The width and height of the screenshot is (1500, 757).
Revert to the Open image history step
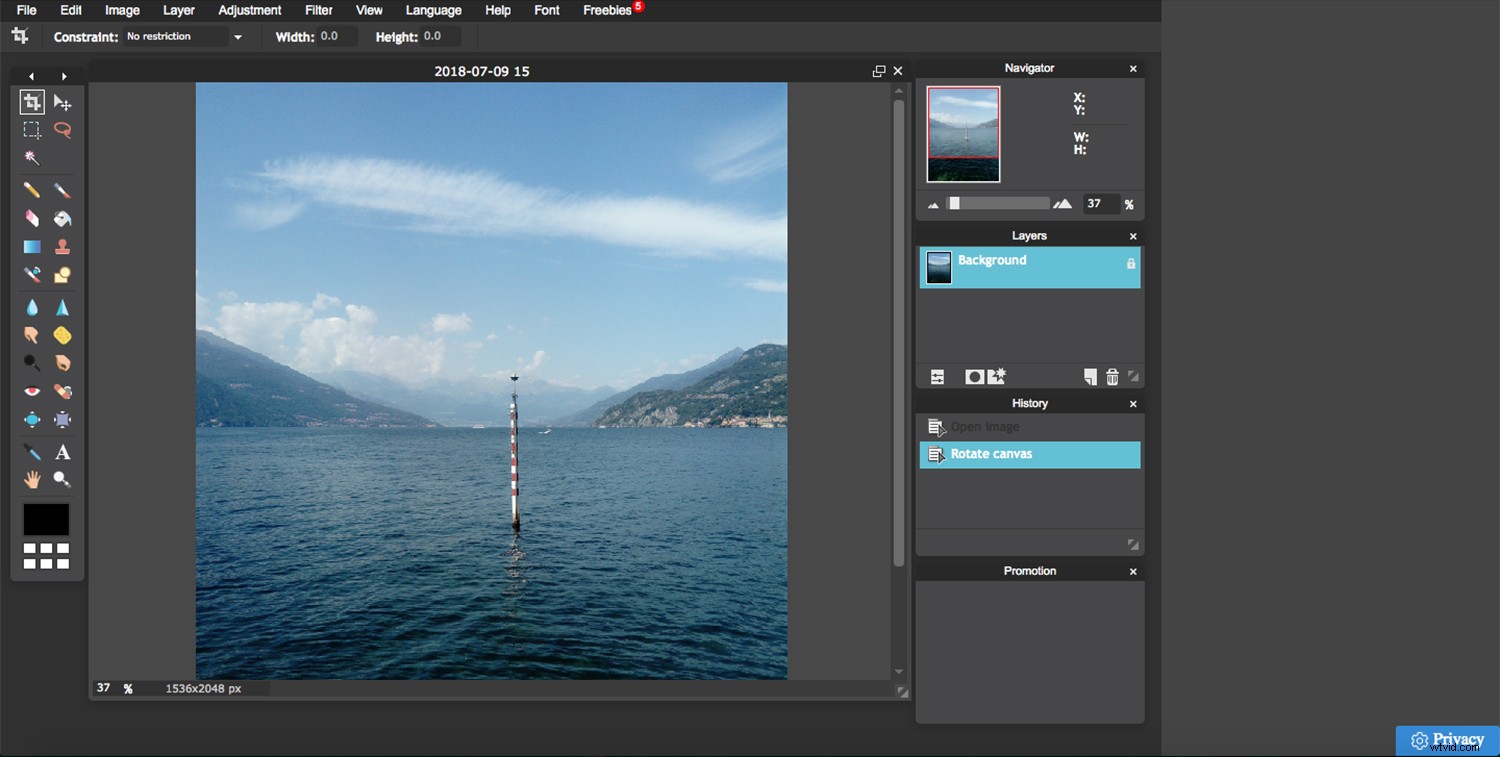[985, 426]
